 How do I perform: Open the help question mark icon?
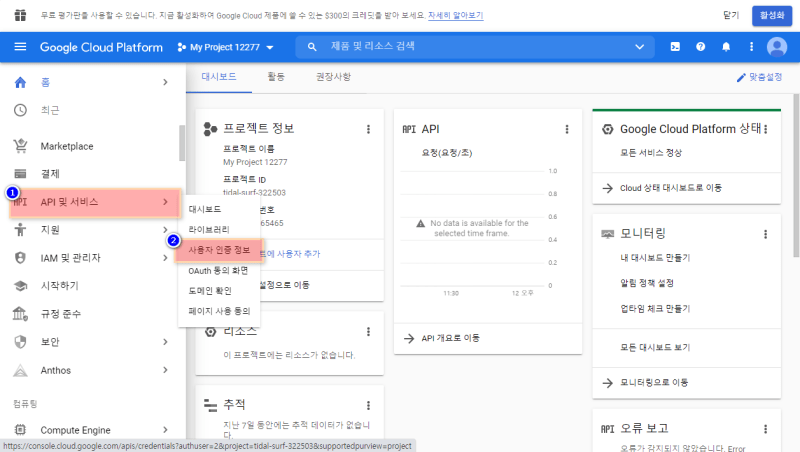(701, 47)
